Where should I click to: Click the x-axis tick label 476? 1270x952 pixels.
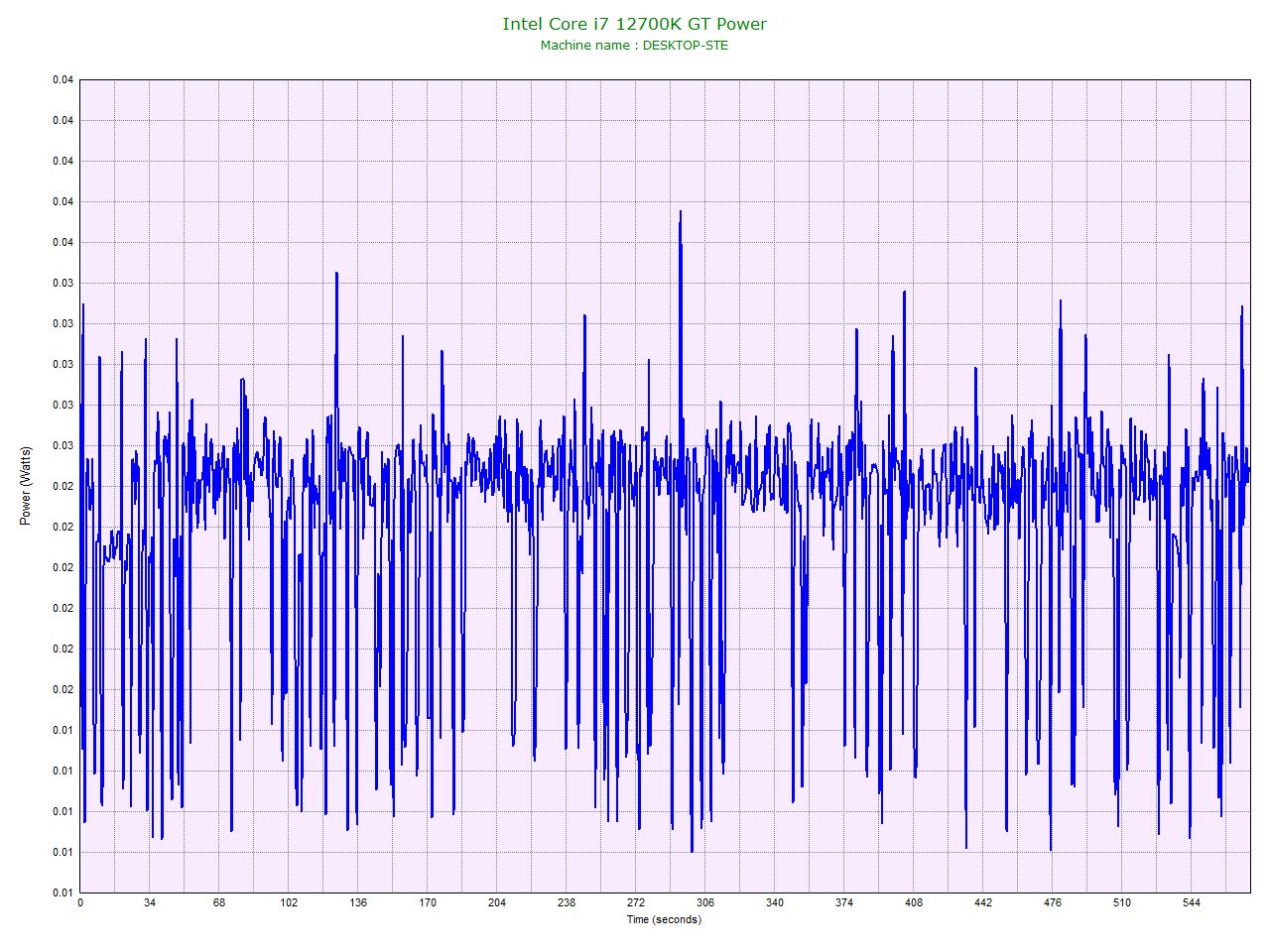[x=1053, y=903]
